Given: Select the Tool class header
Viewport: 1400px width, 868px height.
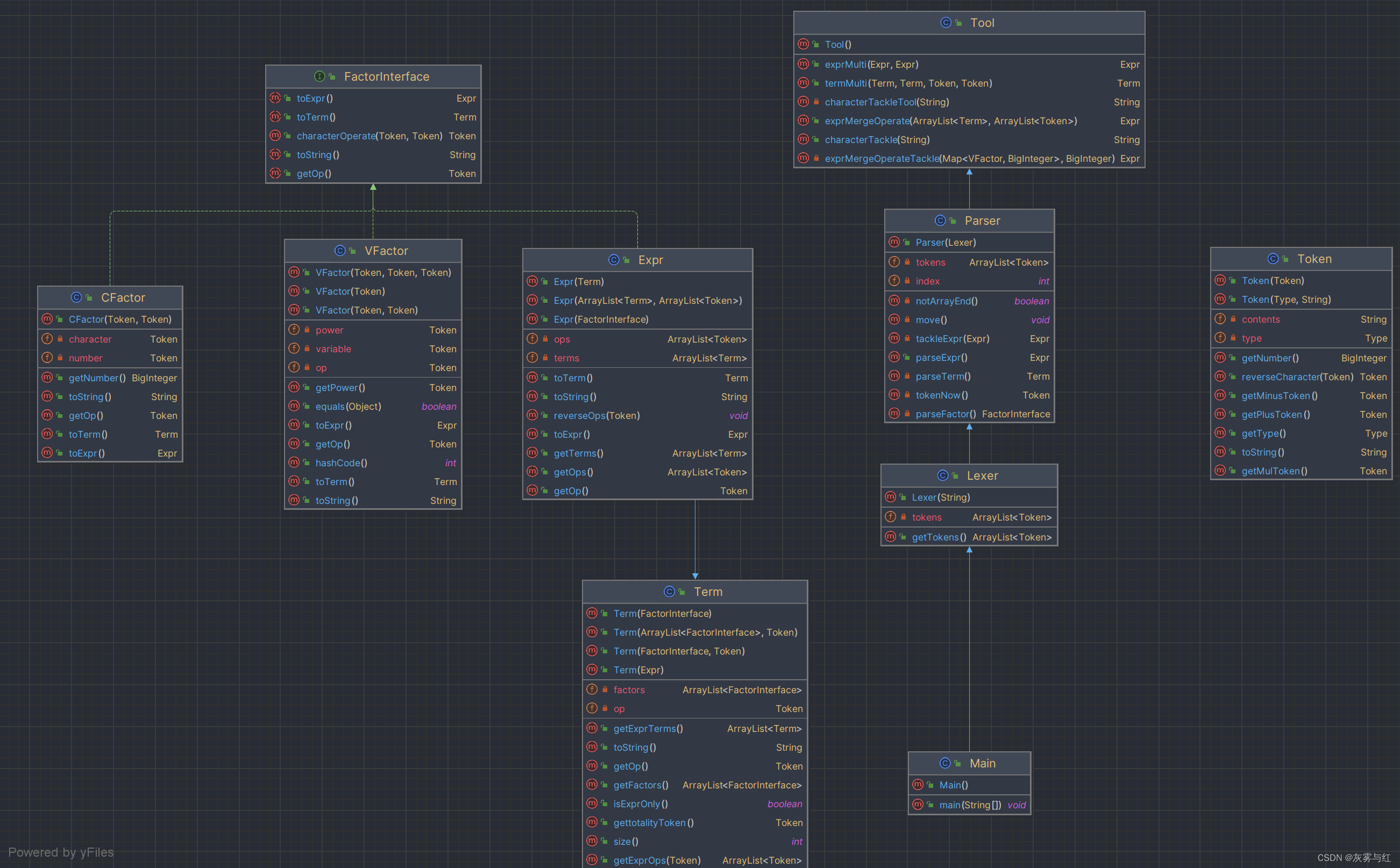Looking at the screenshot, I should [x=969, y=23].
